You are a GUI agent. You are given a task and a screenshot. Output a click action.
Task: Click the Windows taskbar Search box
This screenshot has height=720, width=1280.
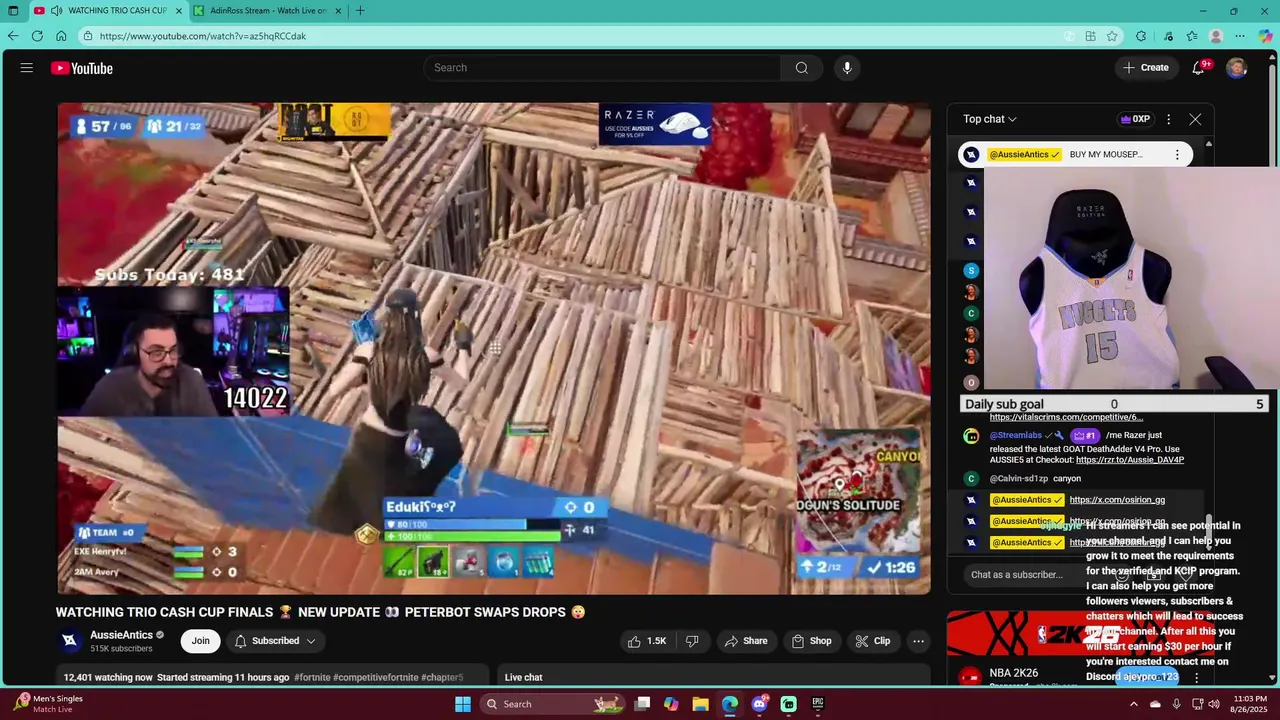pyautogui.click(x=550, y=704)
